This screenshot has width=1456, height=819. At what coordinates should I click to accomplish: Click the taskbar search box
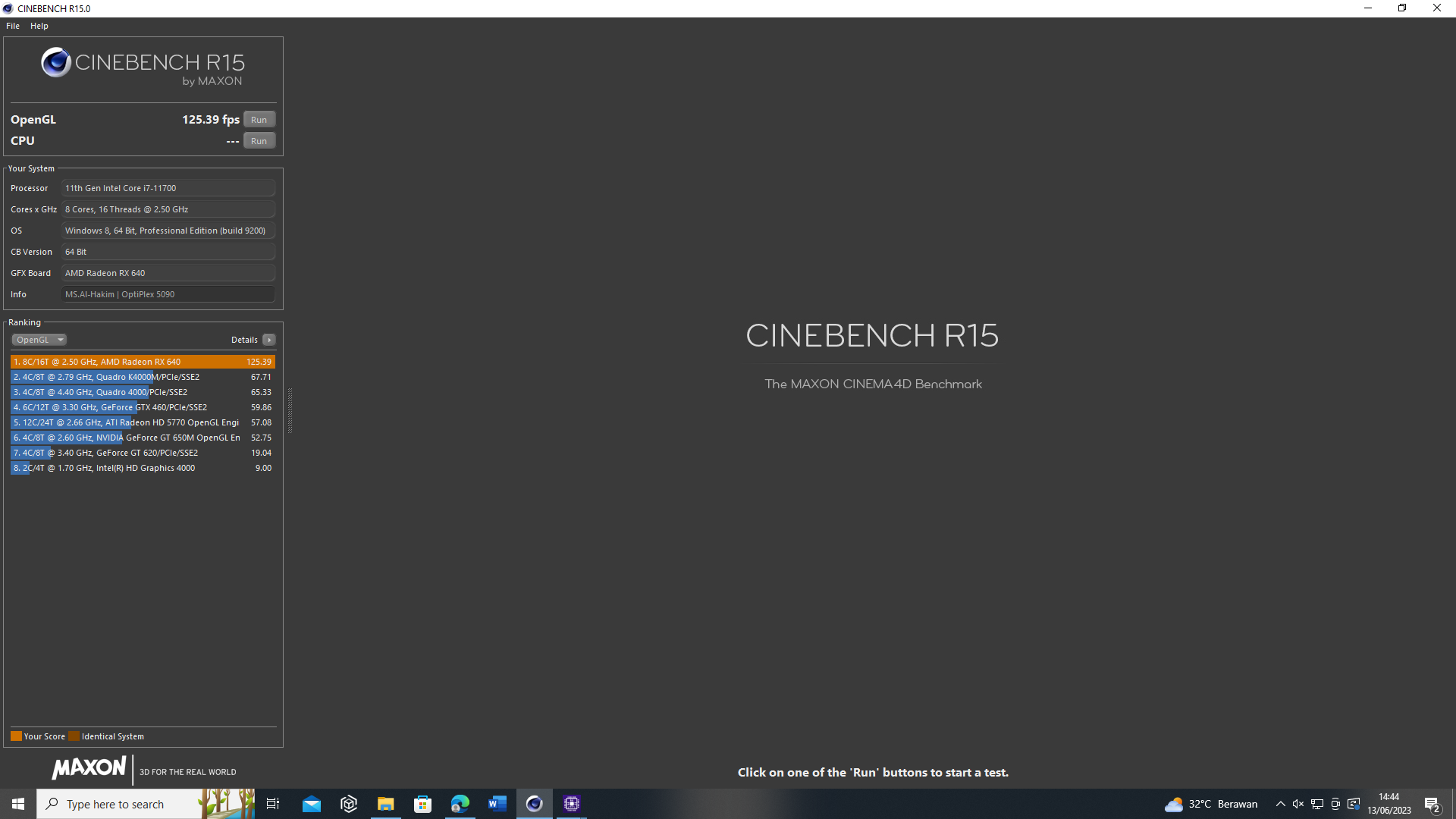(146, 804)
